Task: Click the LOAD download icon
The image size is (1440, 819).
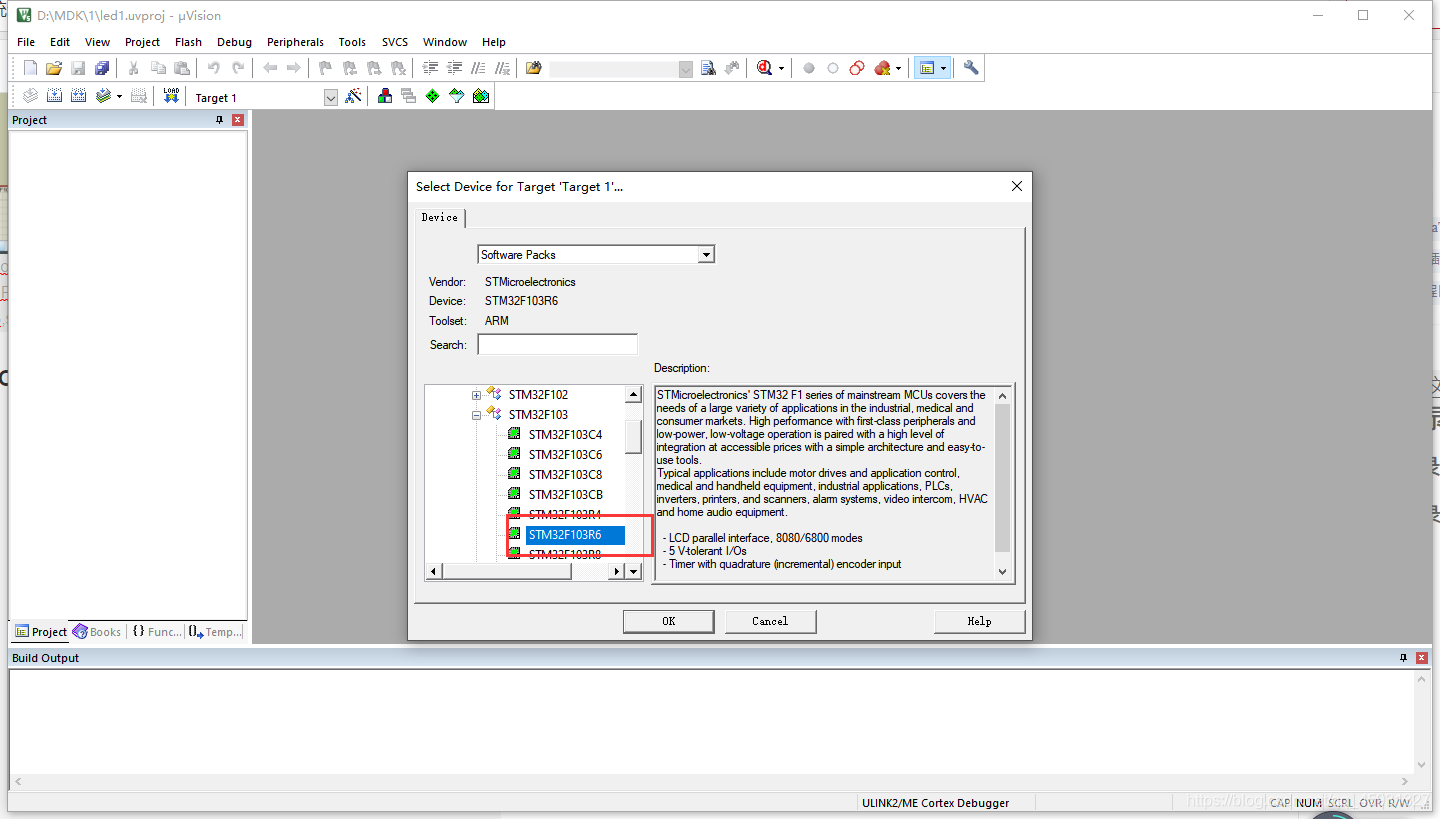Action: pos(171,96)
